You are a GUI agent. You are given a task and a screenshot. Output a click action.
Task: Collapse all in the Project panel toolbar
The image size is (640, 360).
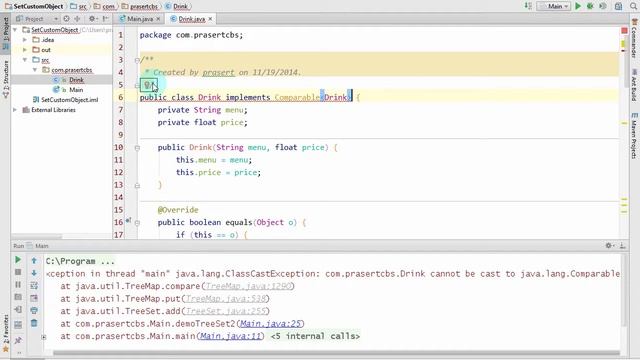tap(77, 19)
